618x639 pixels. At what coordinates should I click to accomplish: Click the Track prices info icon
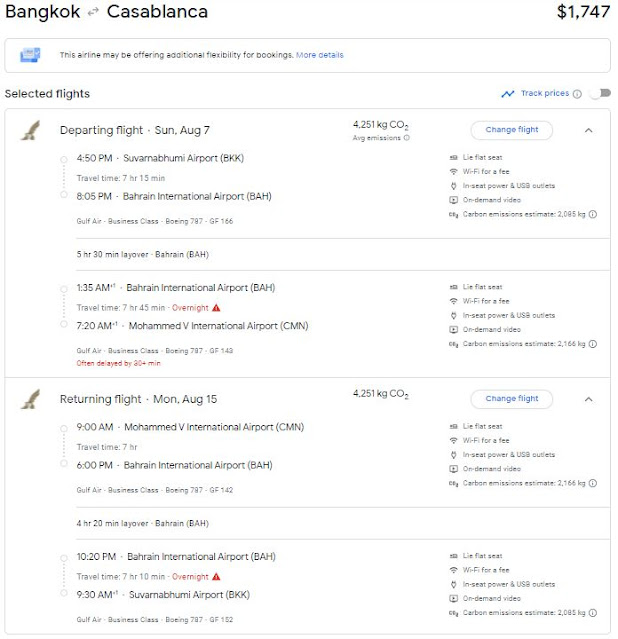tap(577, 94)
